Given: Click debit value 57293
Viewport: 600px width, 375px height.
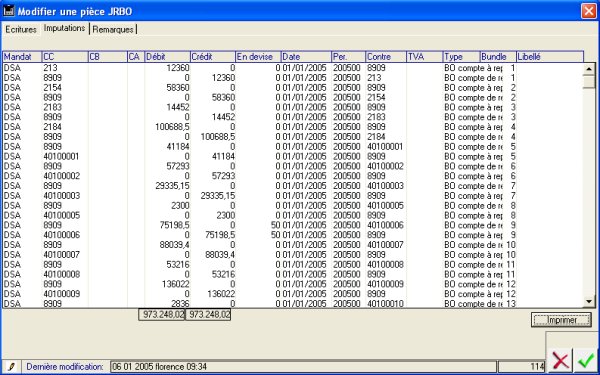Looking at the screenshot, I should (178, 166).
